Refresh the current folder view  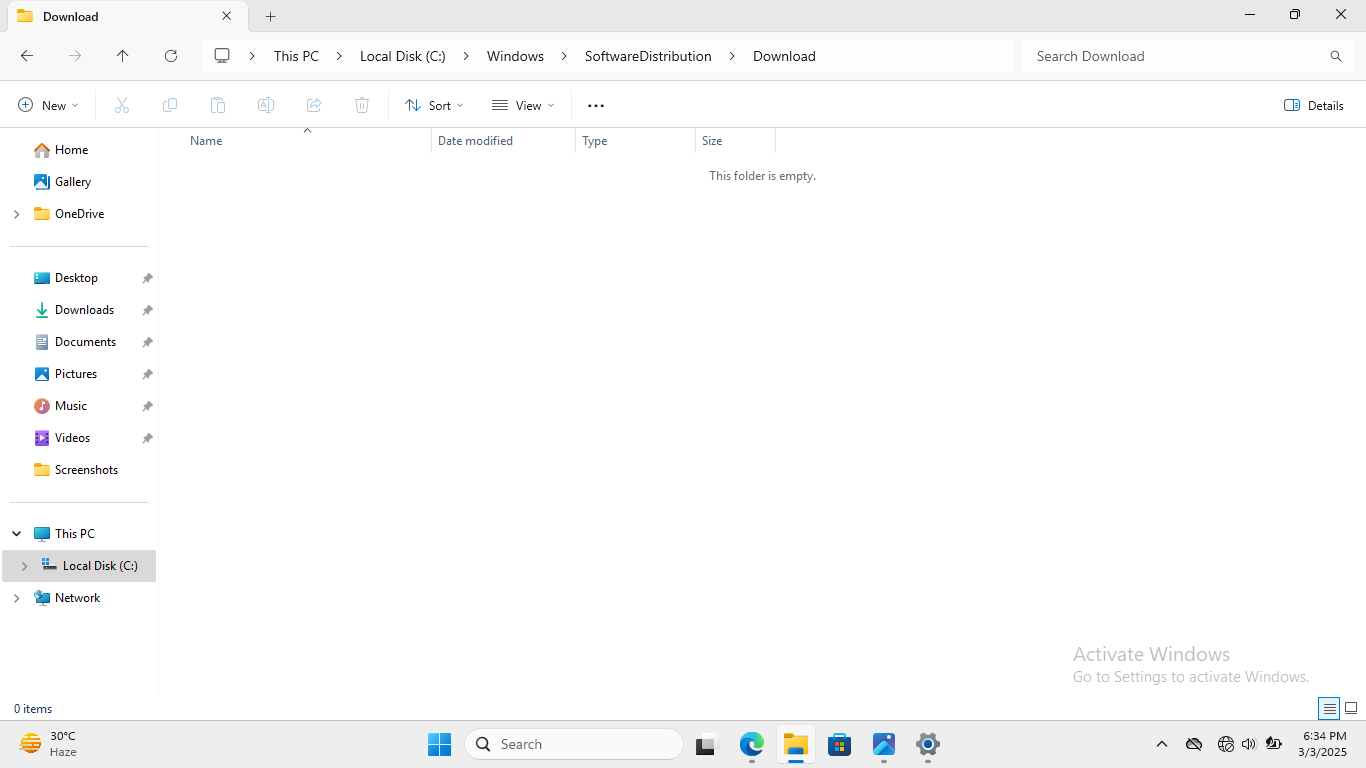point(170,56)
